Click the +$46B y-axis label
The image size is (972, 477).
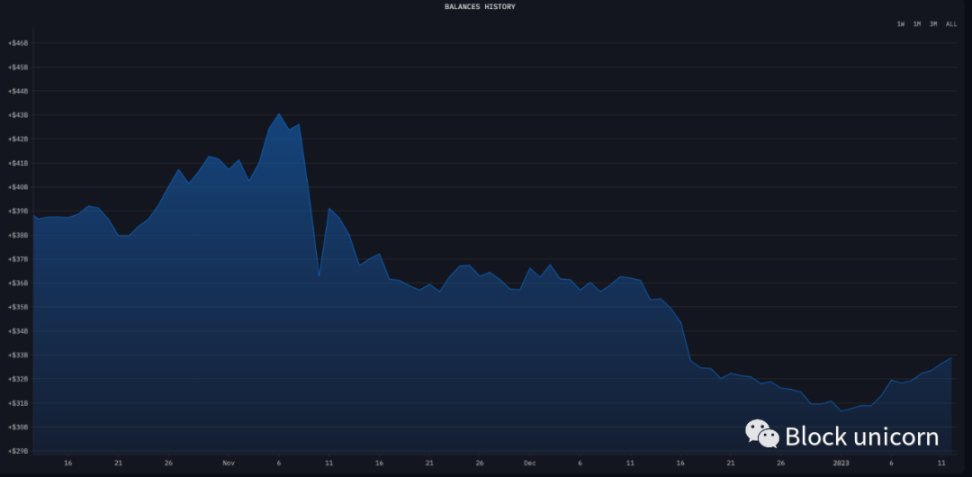18,43
